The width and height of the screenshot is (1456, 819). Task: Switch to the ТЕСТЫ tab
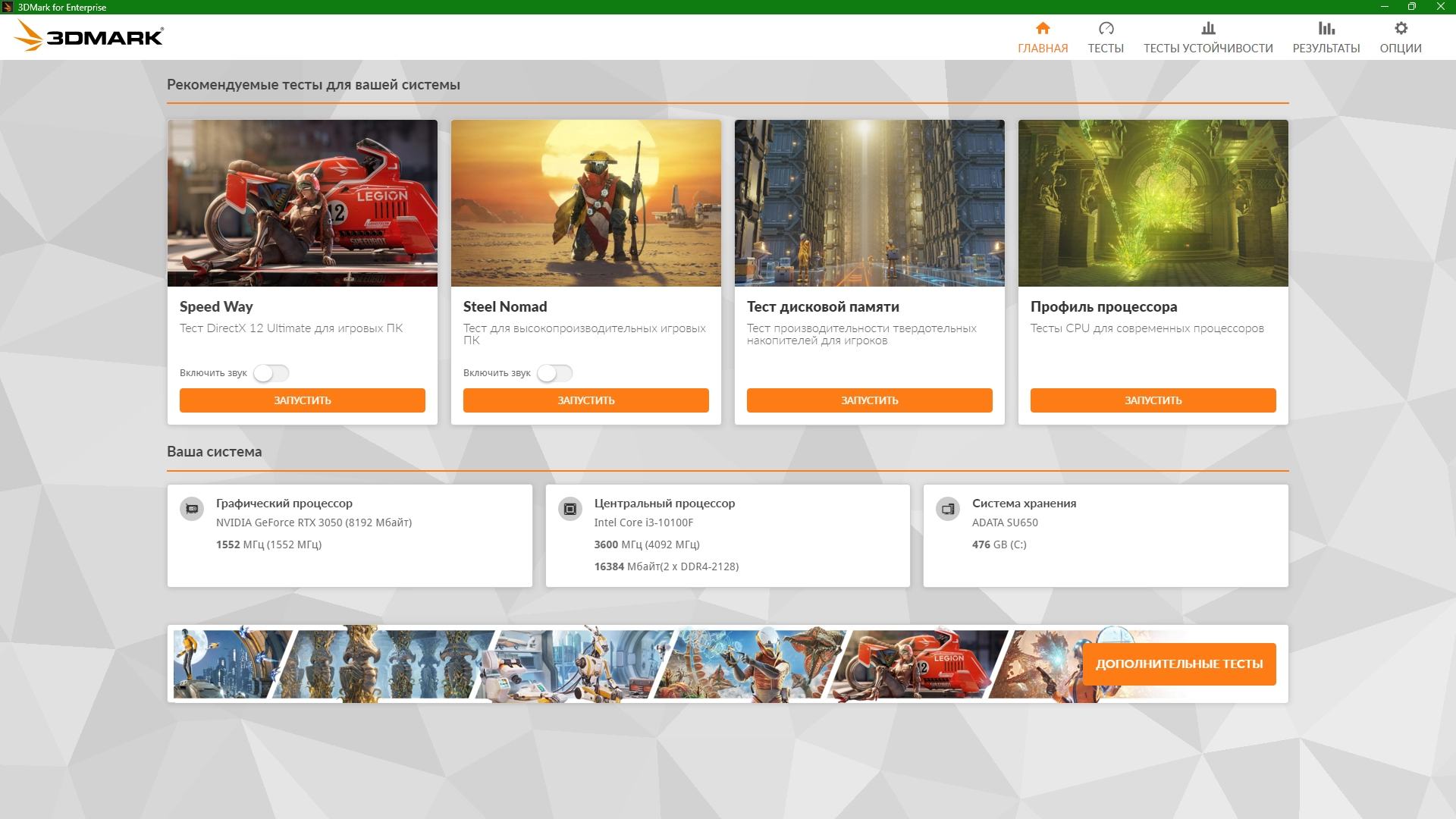click(1106, 48)
